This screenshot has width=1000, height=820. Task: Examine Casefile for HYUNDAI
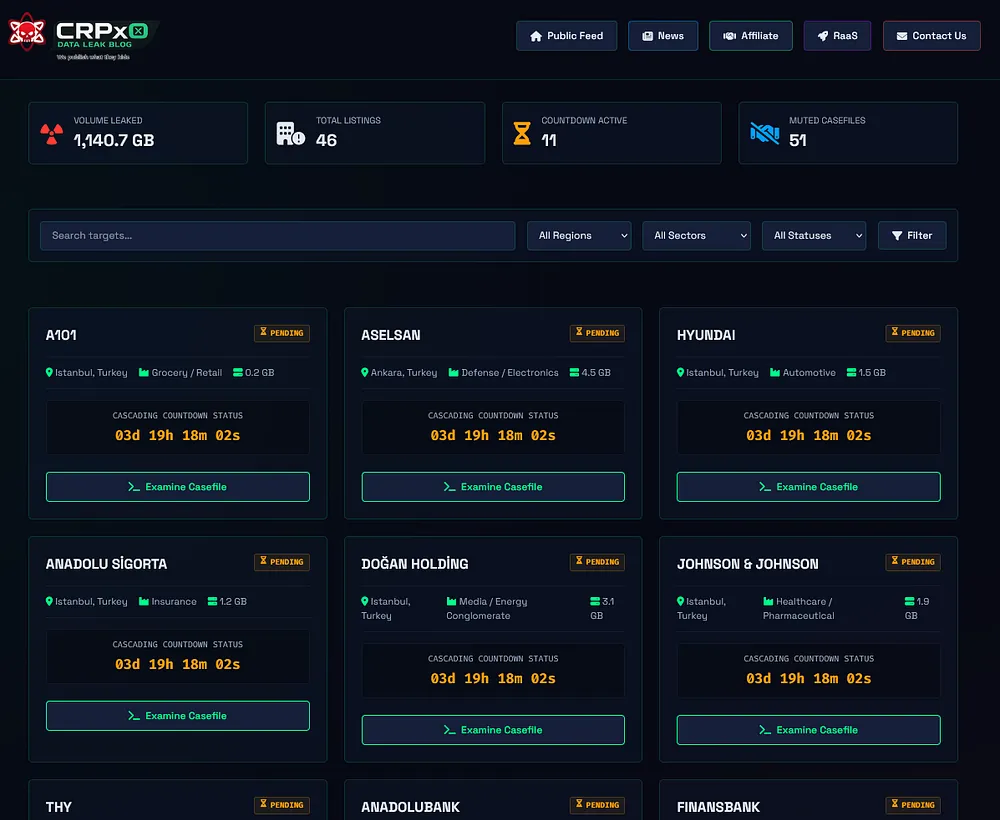(808, 487)
